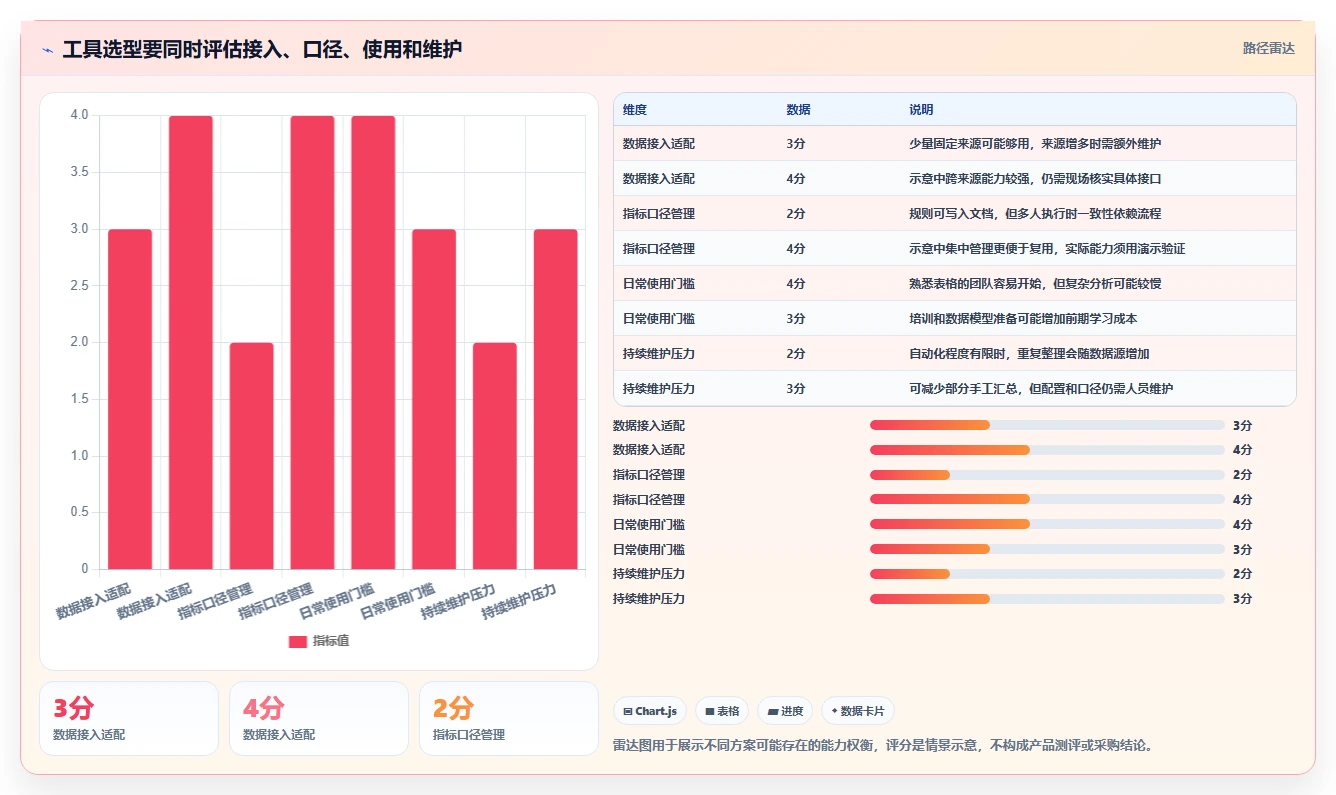Click the 持续维护压力 progress bar showing 3分
1336x795 pixels.
1047,599
